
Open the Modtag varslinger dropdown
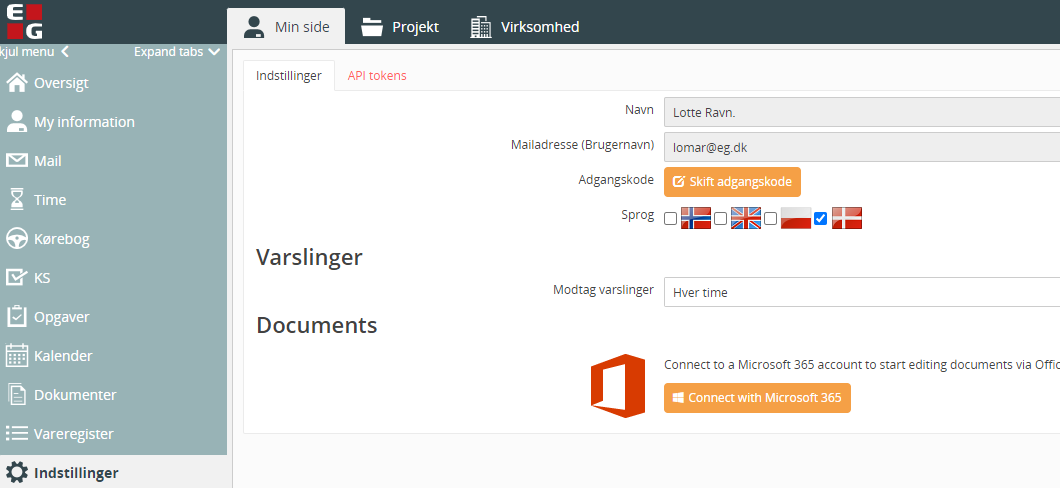pyautogui.click(x=860, y=292)
